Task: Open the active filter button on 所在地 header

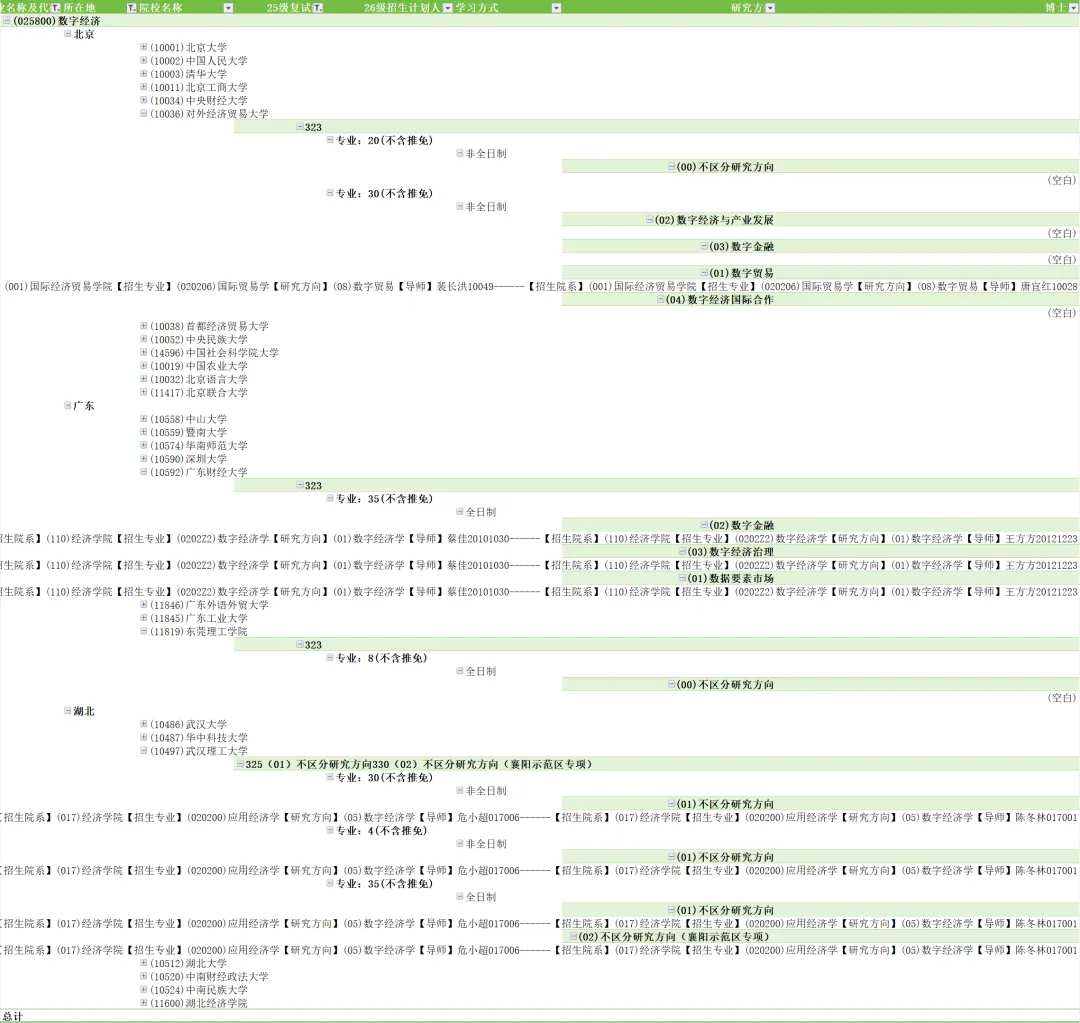Action: pyautogui.click(x=132, y=8)
